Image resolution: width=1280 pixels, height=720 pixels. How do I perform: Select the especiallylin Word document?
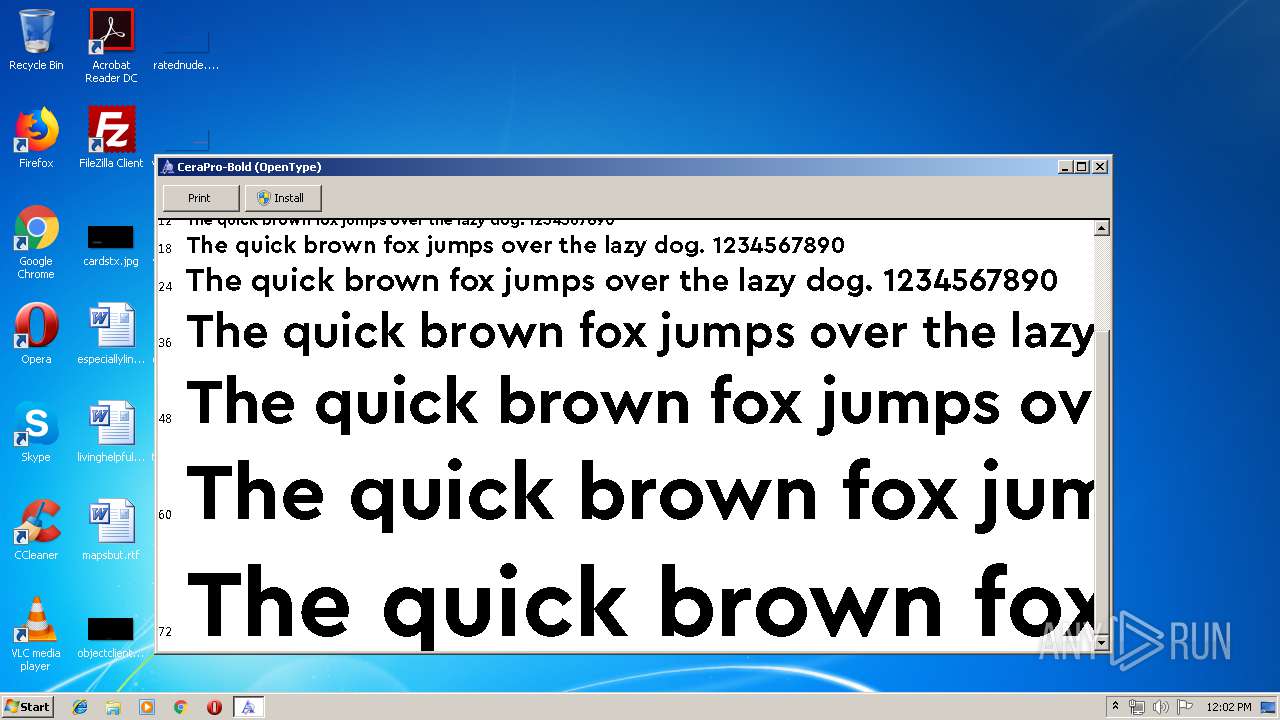[111, 334]
